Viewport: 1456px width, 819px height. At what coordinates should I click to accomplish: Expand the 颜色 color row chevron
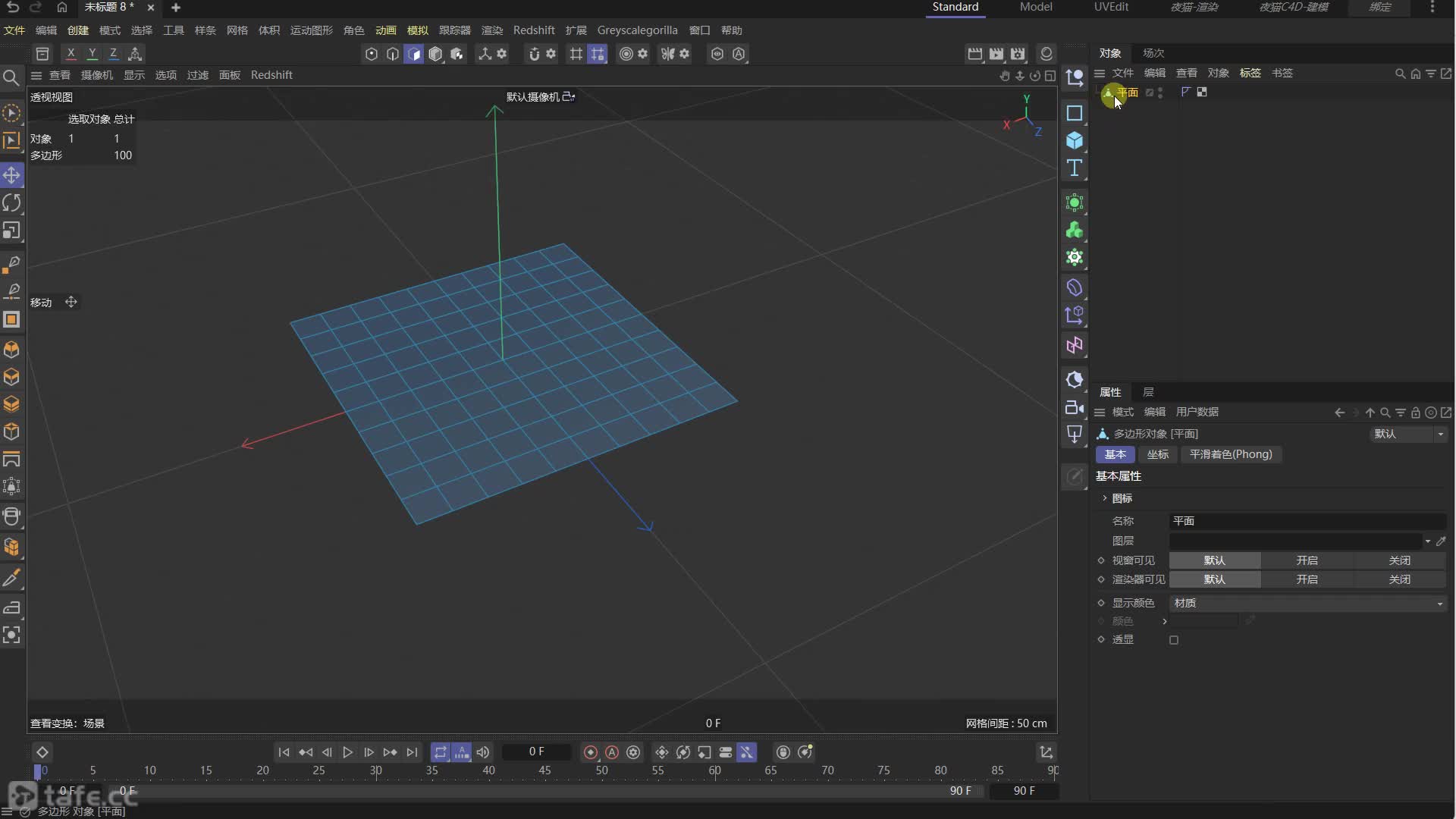(x=1165, y=621)
